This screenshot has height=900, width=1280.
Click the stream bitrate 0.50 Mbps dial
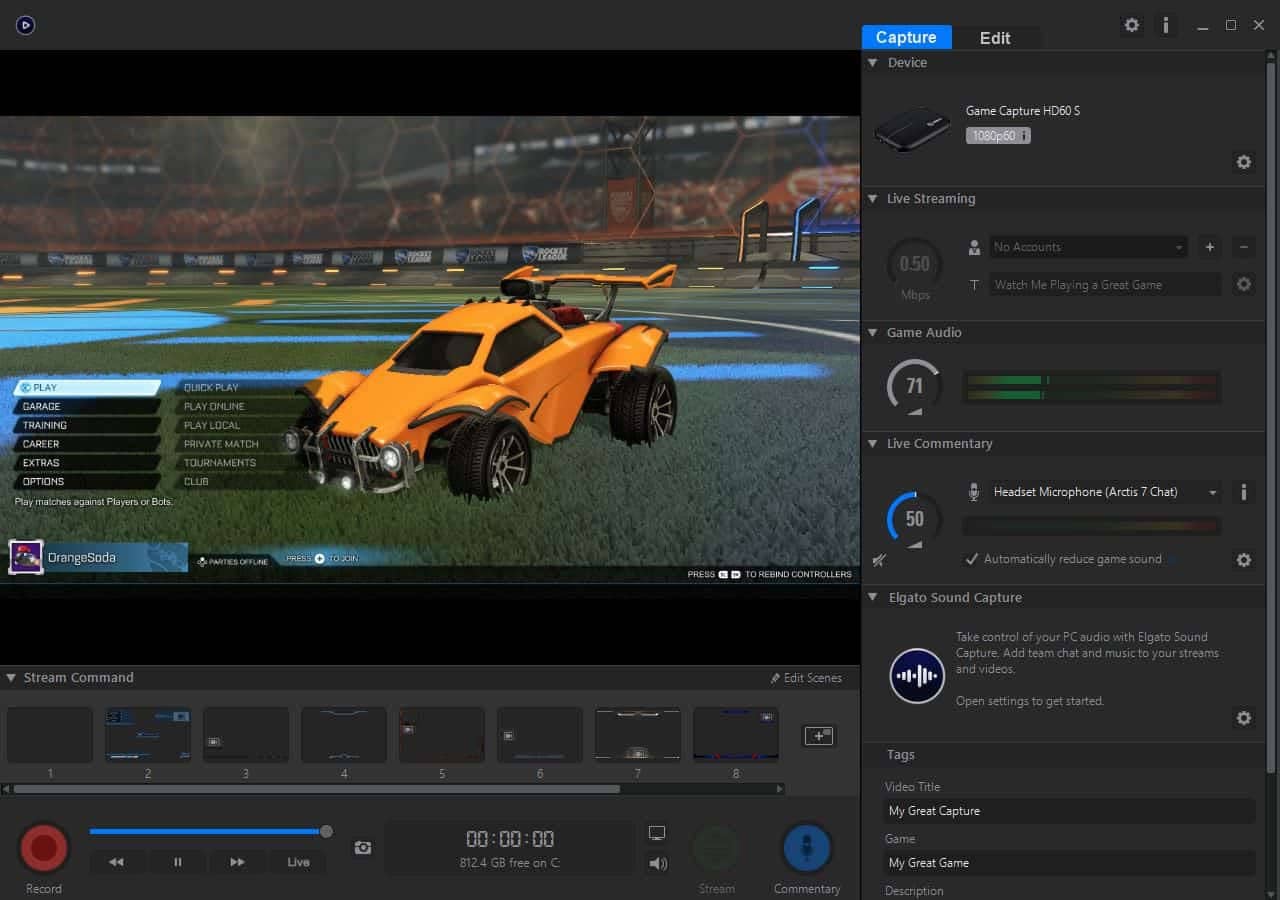914,264
